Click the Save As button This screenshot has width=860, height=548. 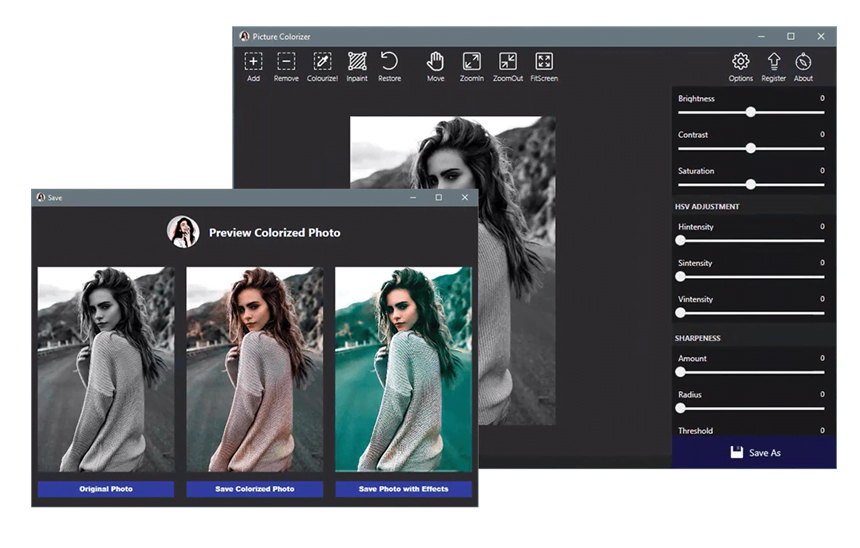755,453
